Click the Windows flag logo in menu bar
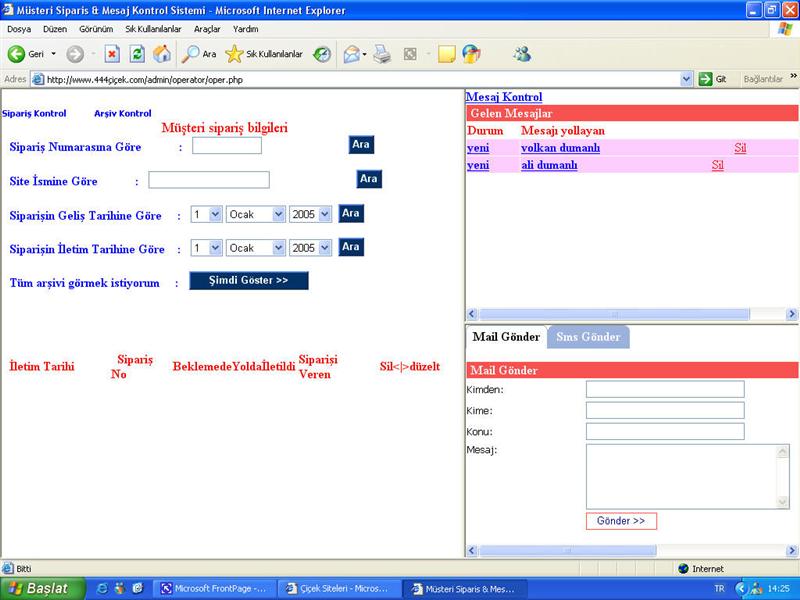This screenshot has height=600, width=800. click(x=785, y=29)
